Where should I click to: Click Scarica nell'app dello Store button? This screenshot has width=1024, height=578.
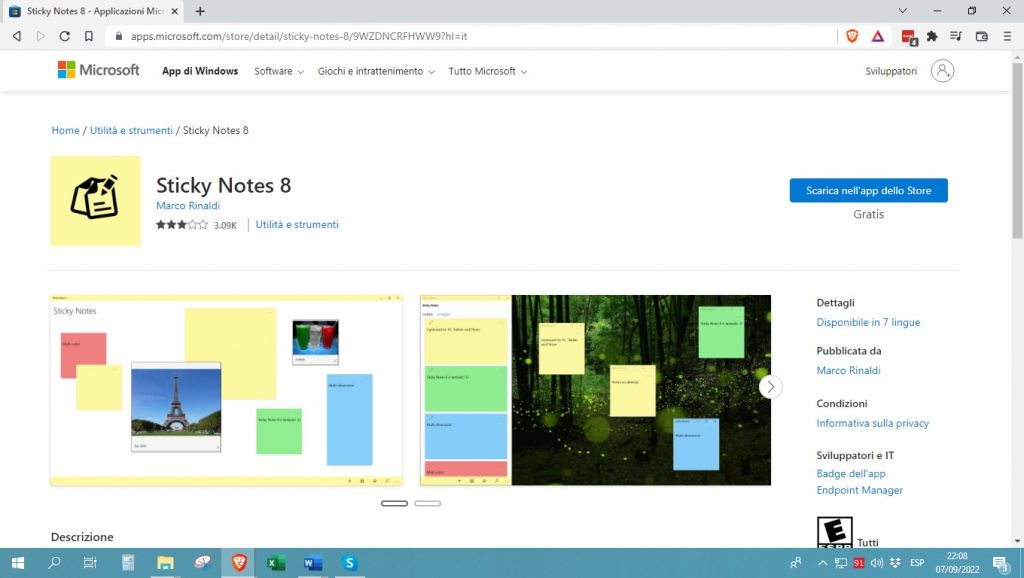click(868, 190)
